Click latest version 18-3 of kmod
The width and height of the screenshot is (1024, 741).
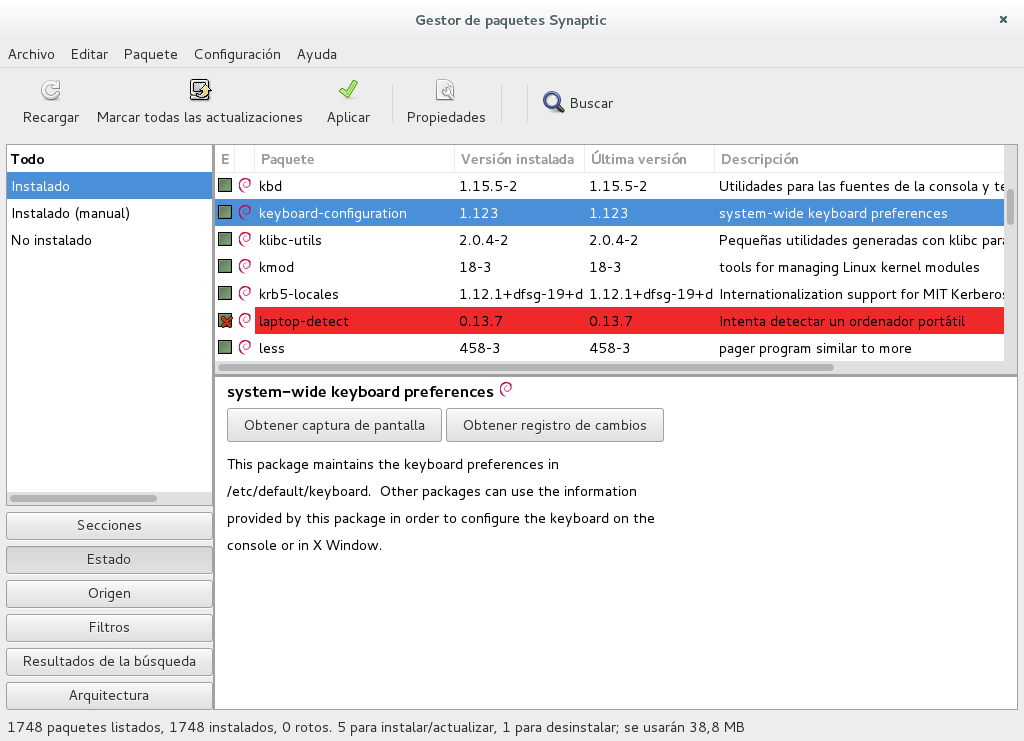pyautogui.click(x=605, y=267)
